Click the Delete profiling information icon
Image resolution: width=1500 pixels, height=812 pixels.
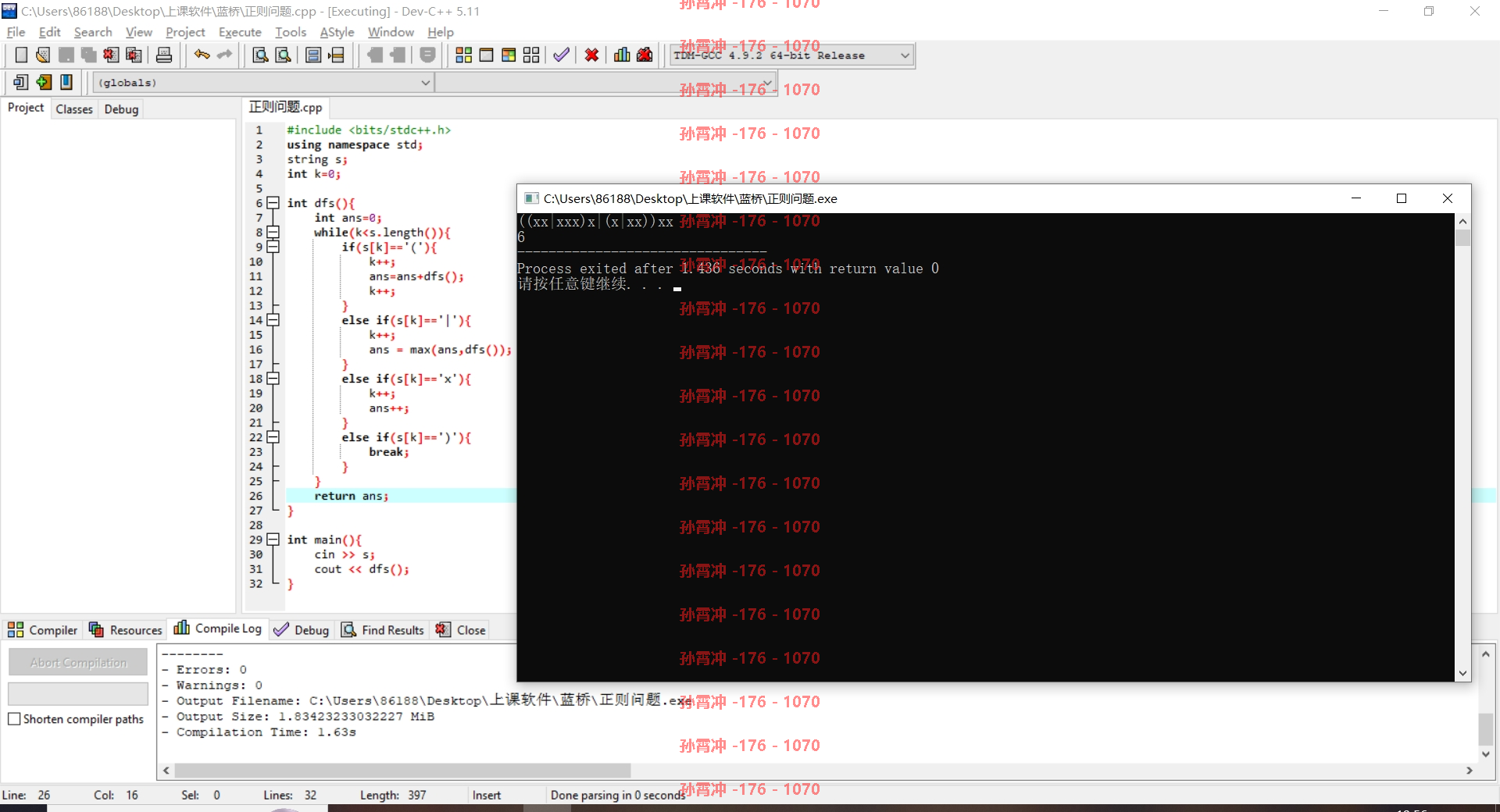[645, 55]
